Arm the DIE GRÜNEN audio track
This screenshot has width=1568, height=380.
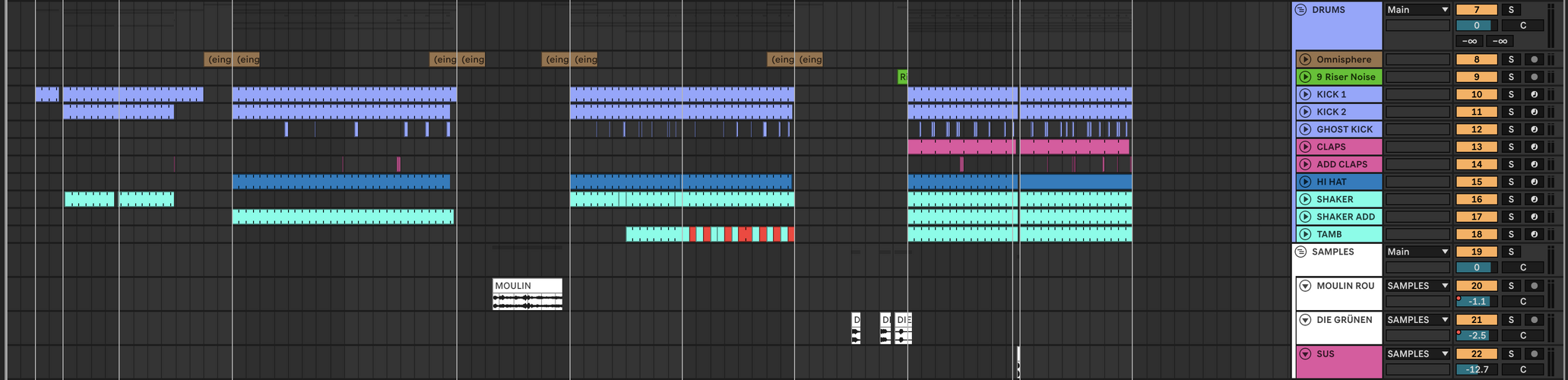1534,320
